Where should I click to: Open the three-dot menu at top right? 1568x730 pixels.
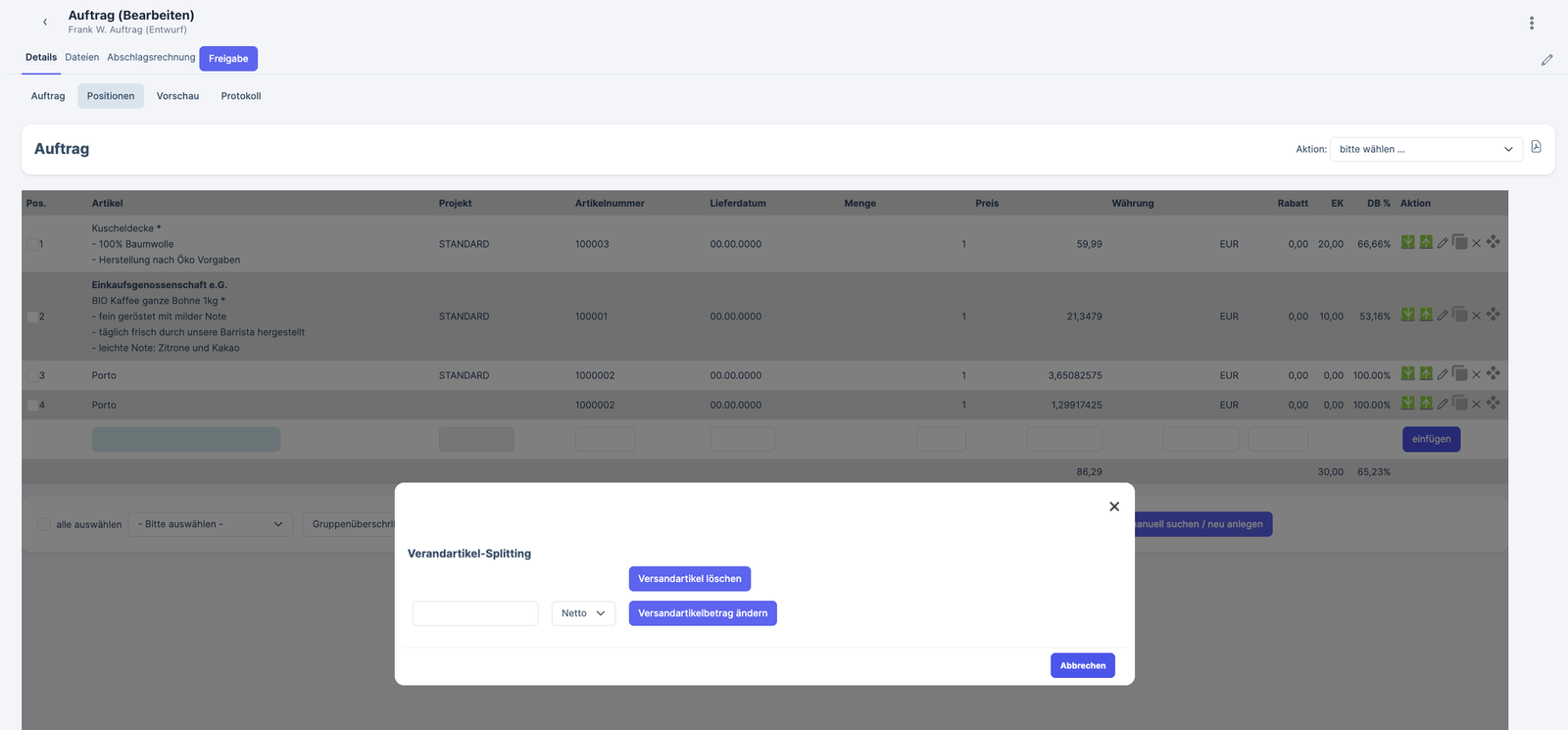(x=1531, y=23)
